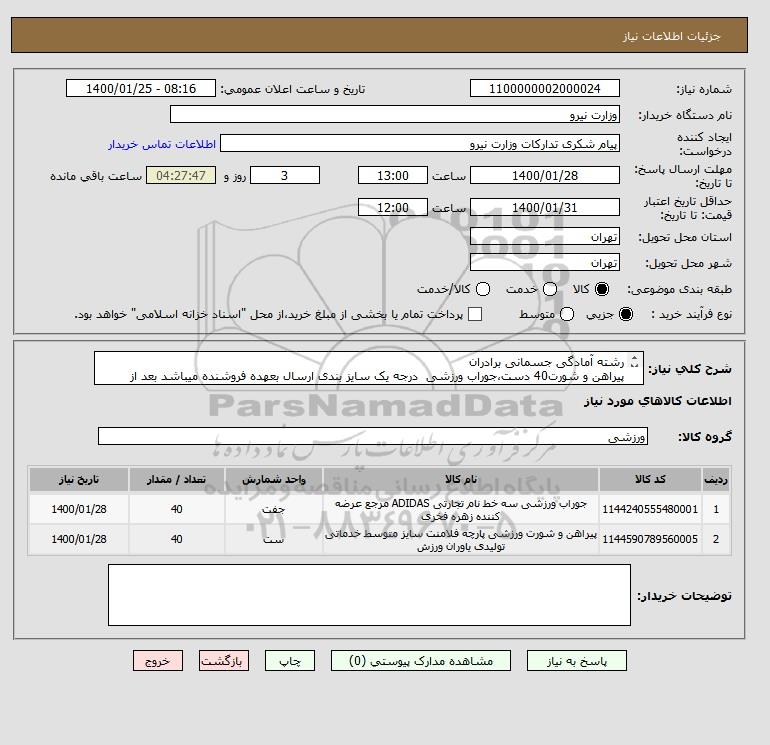Toggle the اسناد خزانه اسلامی payment checkbox
This screenshot has width=770, height=745.
coord(475,314)
